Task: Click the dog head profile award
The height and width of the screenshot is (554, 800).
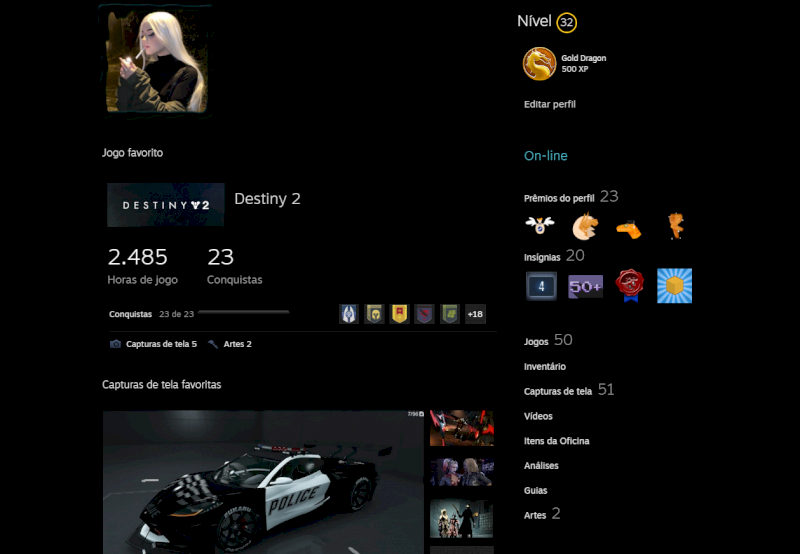Action: click(x=585, y=226)
